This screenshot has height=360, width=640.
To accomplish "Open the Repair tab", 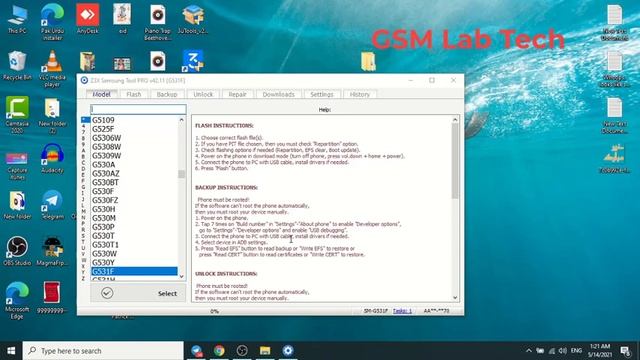I will coord(238,94).
